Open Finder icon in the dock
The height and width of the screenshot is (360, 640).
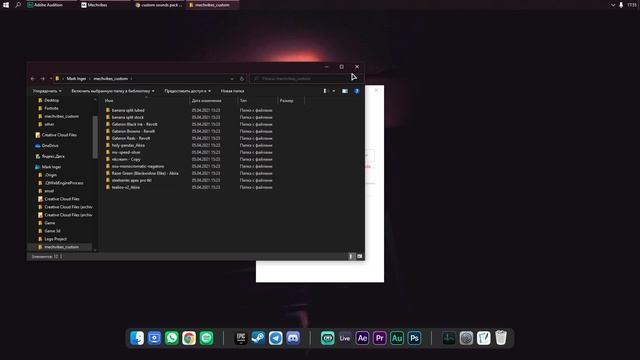[x=137, y=338]
